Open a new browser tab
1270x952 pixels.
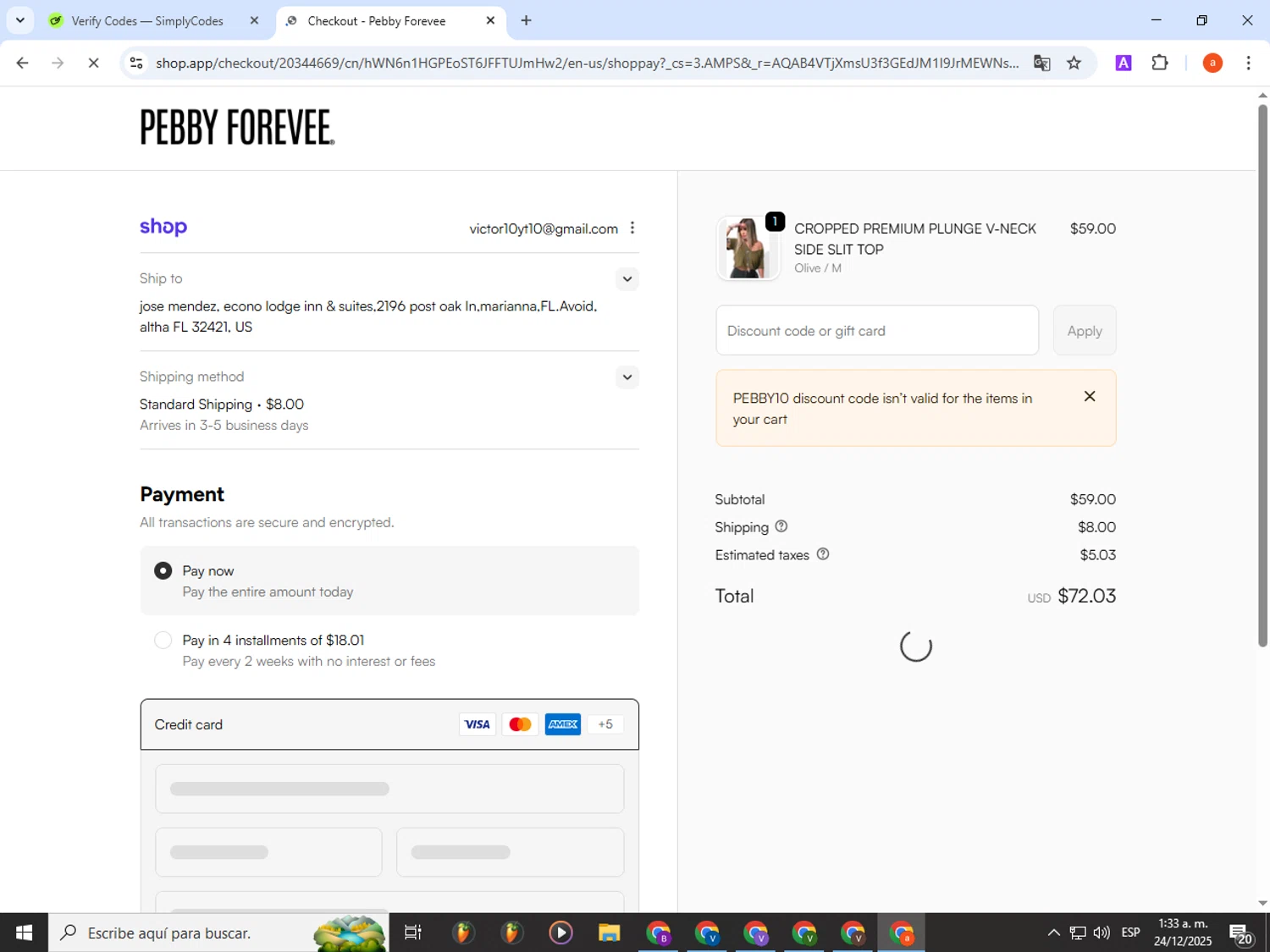tap(527, 20)
